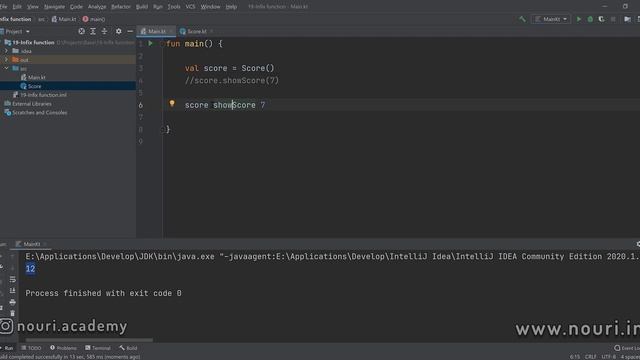This screenshot has width=640, height=360.
Task: Open the VCS menu
Action: click(190, 7)
